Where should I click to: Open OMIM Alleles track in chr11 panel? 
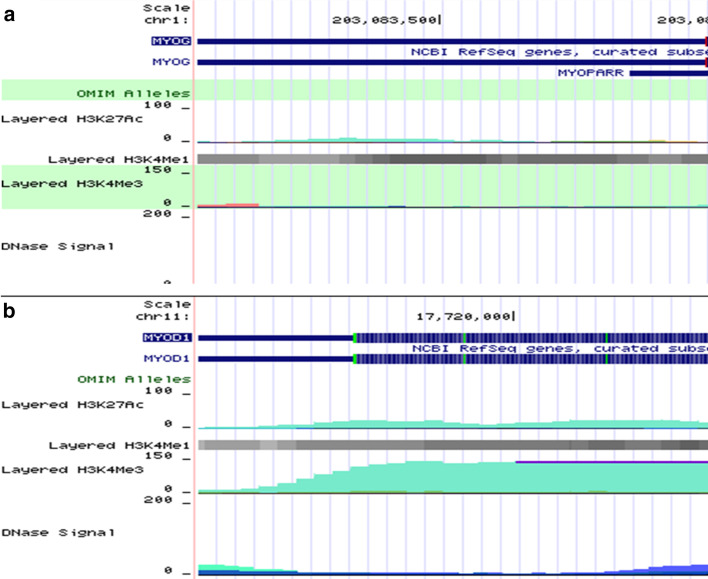tap(149, 379)
